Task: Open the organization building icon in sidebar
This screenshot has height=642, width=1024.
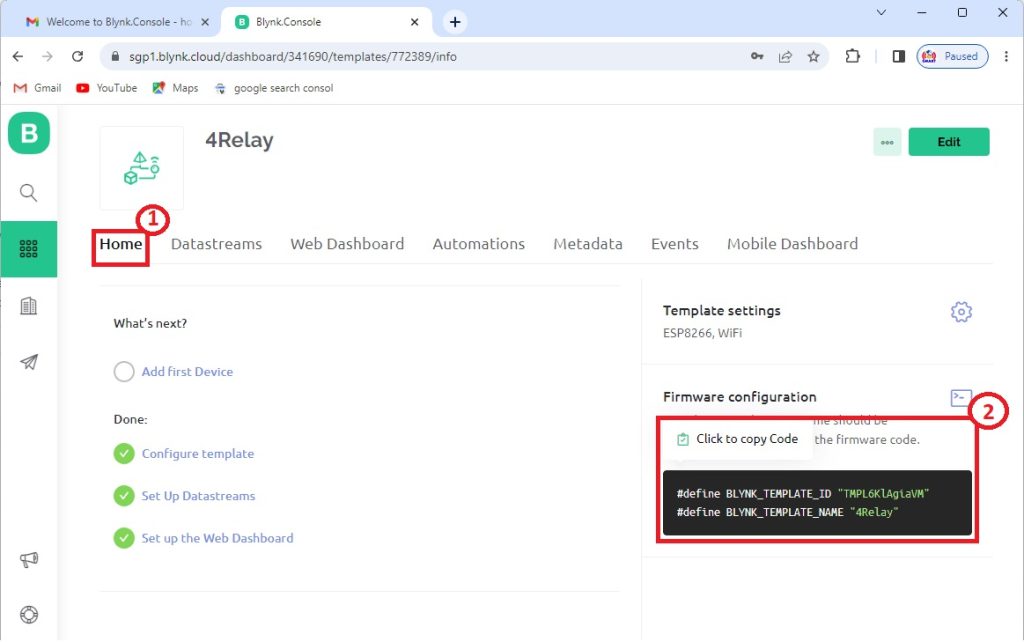Action: tap(29, 306)
